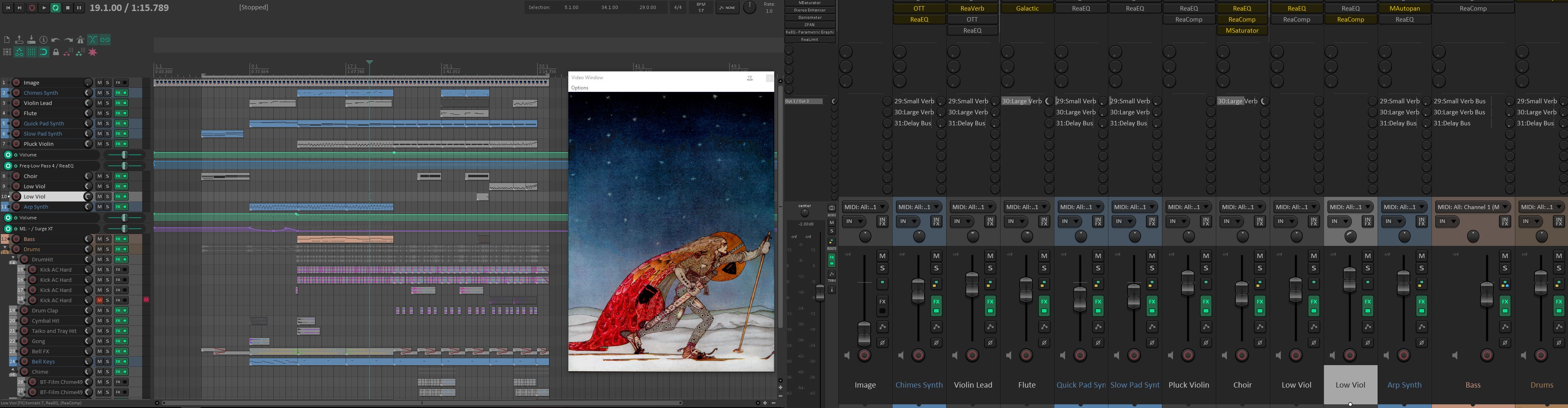
Task: Open MIDI Channel 1 dropdown on Bass strip
Action: coord(1473,207)
